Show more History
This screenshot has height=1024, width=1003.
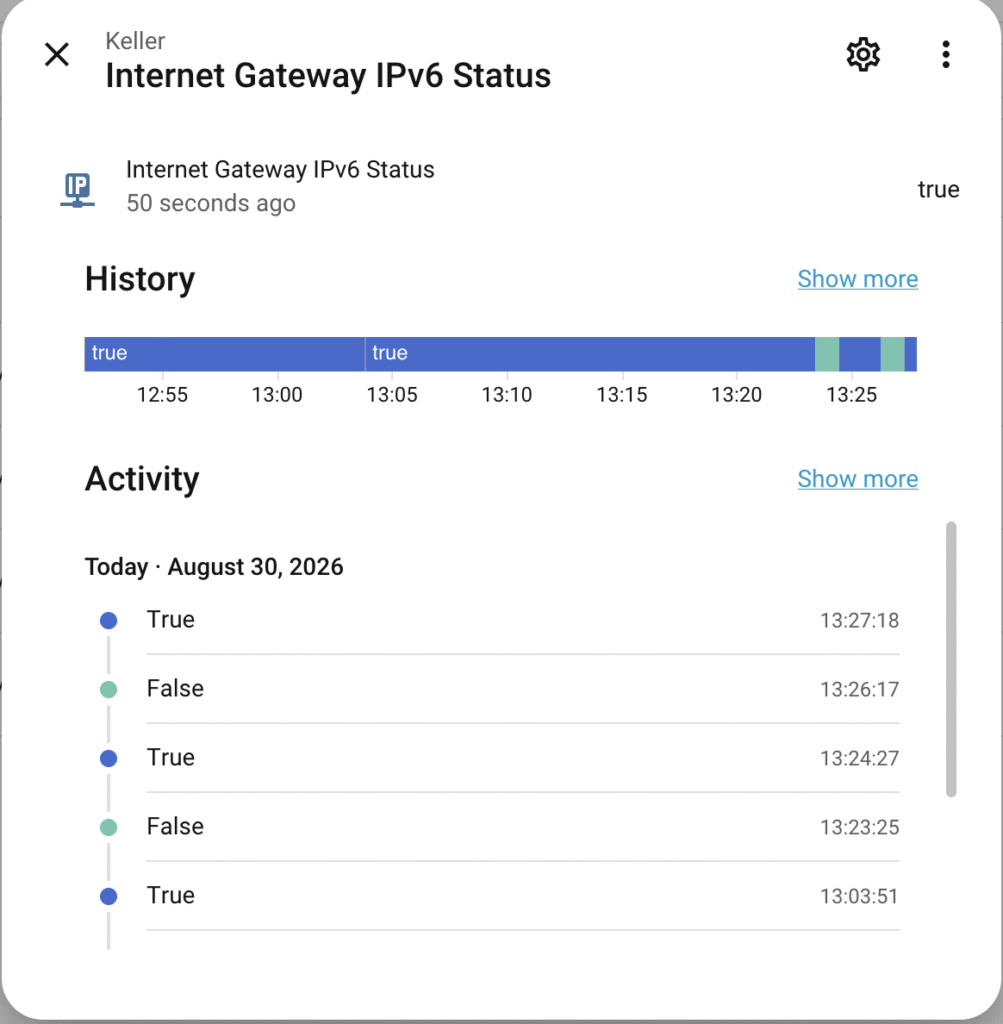(857, 279)
